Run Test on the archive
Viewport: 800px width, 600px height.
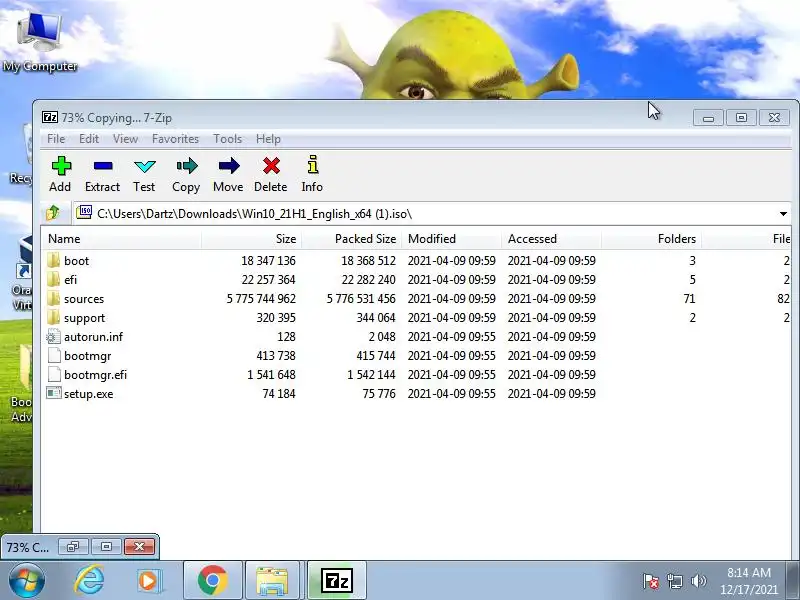[x=144, y=166]
